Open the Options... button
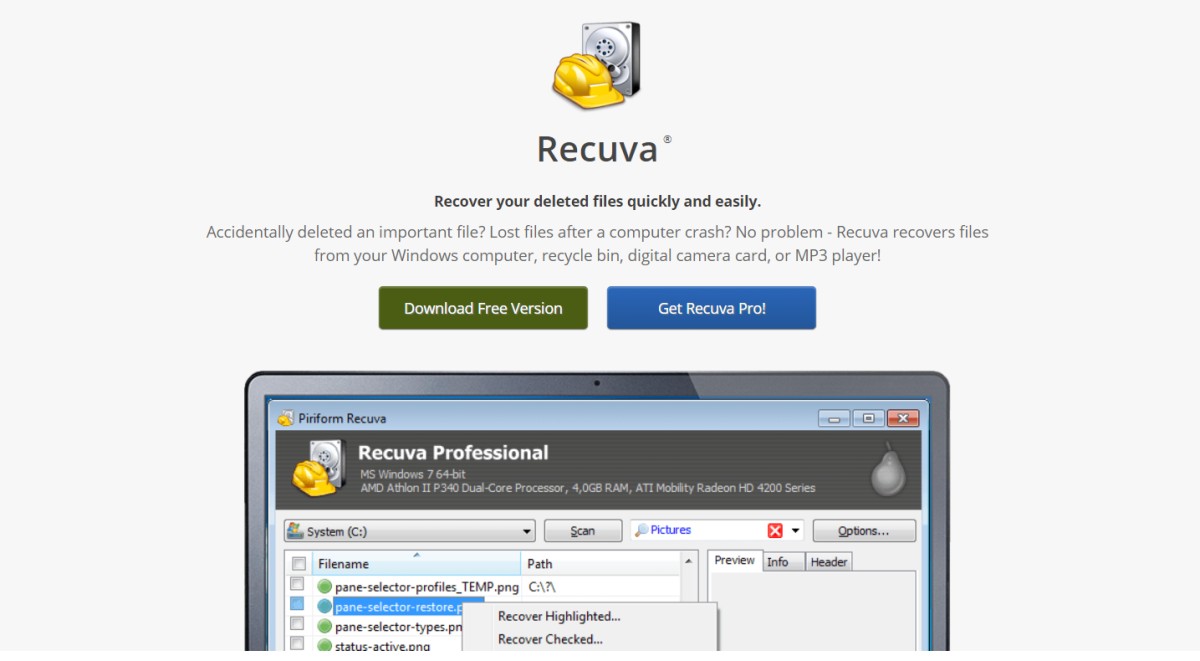1200x661 pixels. pyautogui.click(x=864, y=531)
